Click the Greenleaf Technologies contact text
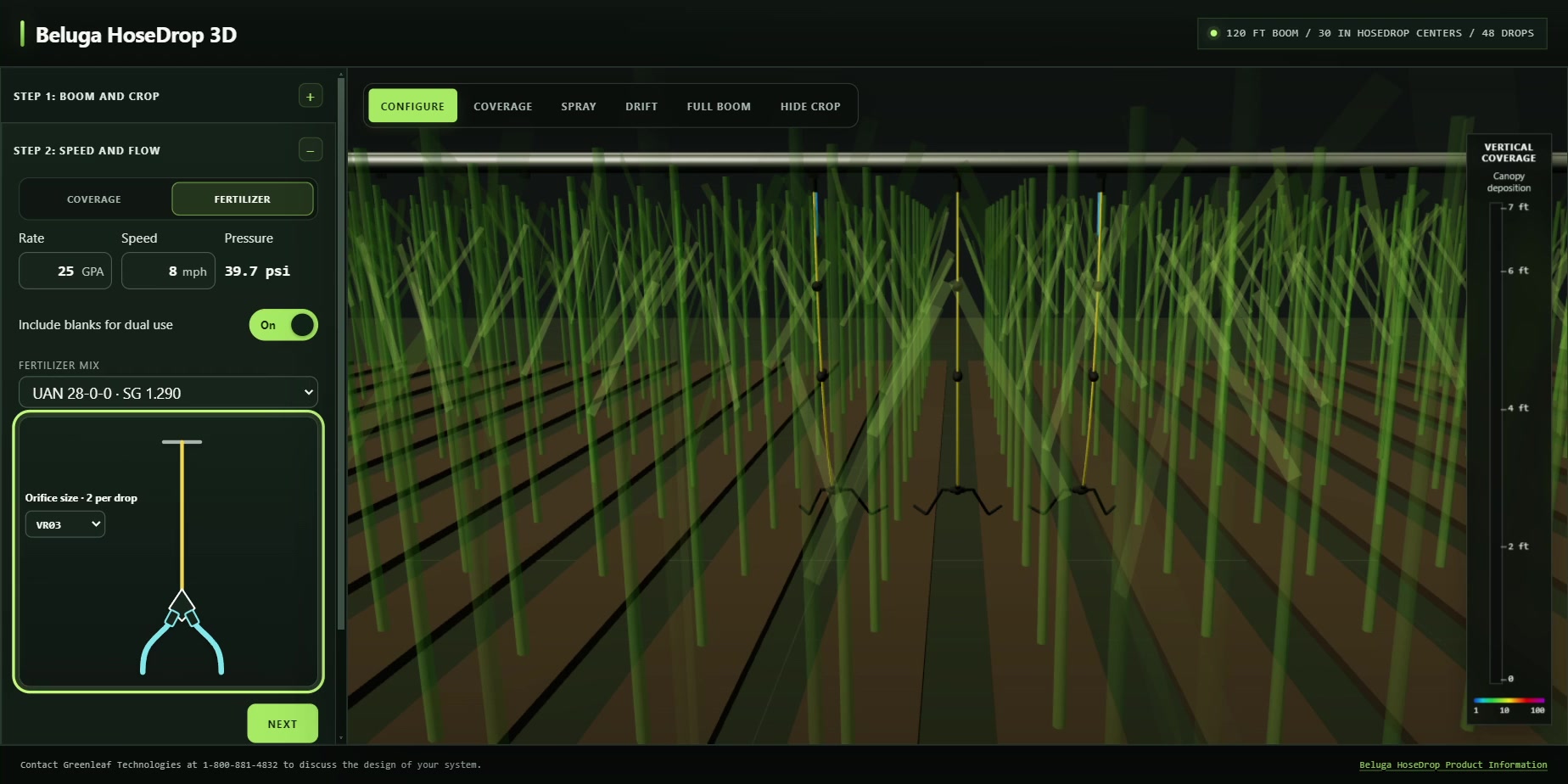 [x=250, y=764]
